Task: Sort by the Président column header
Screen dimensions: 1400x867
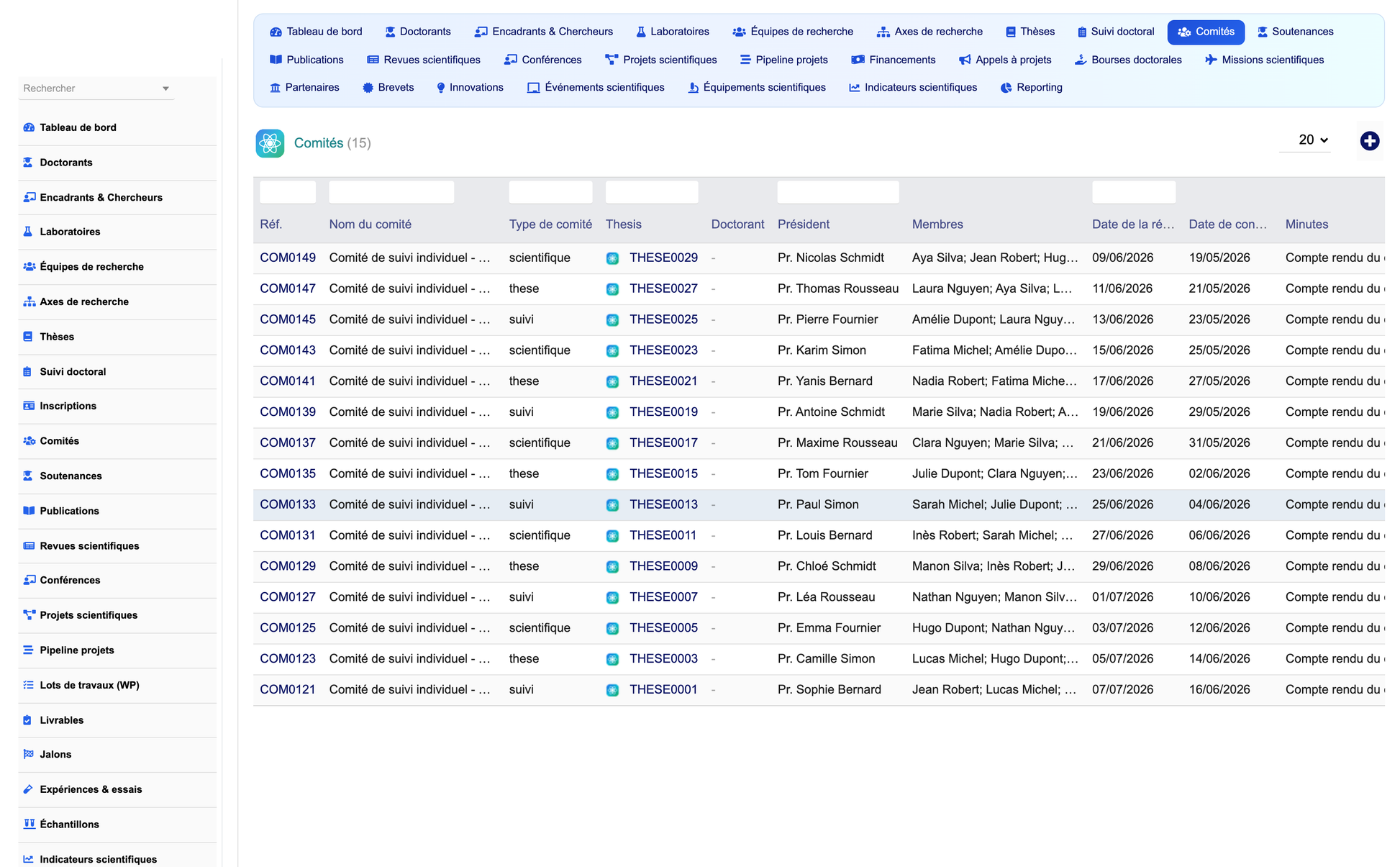Action: pos(804,224)
